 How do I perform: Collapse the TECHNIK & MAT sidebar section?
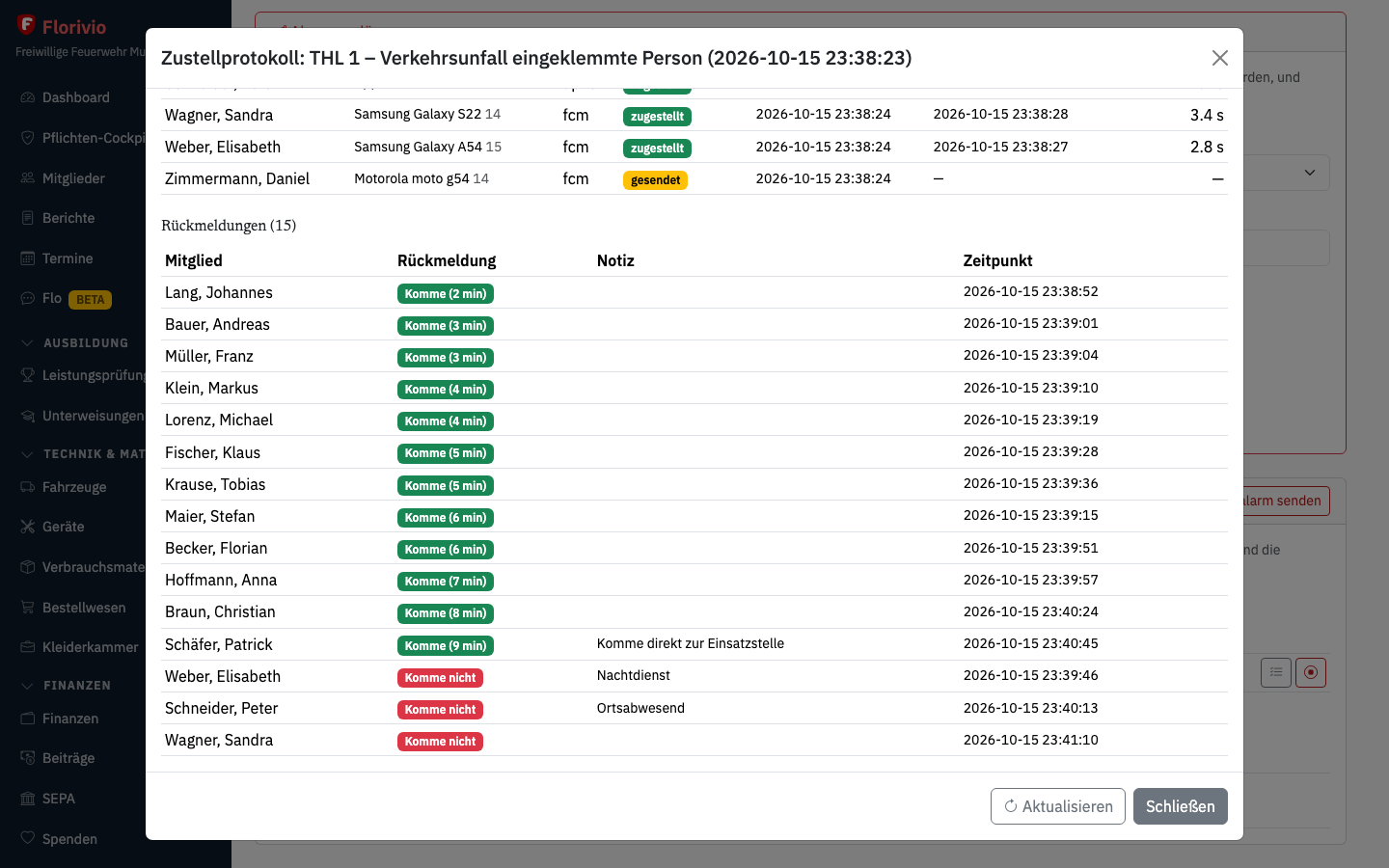[82, 454]
